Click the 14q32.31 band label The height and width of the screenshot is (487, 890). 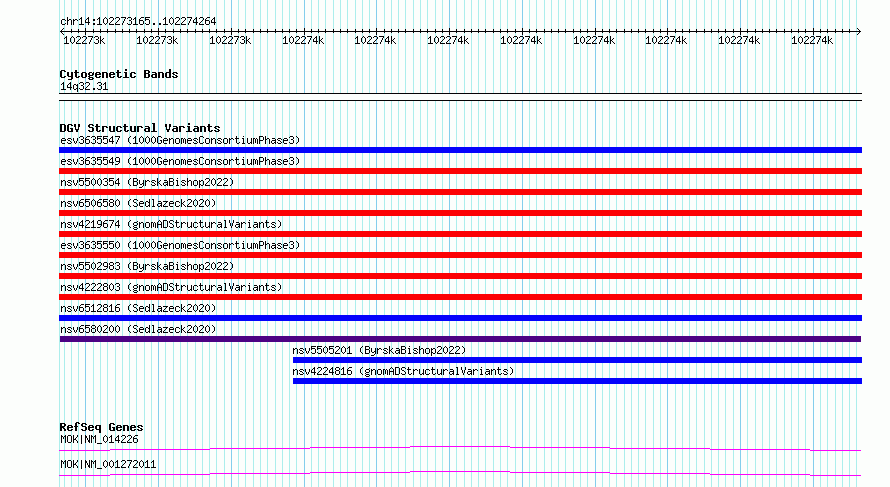coord(84,87)
